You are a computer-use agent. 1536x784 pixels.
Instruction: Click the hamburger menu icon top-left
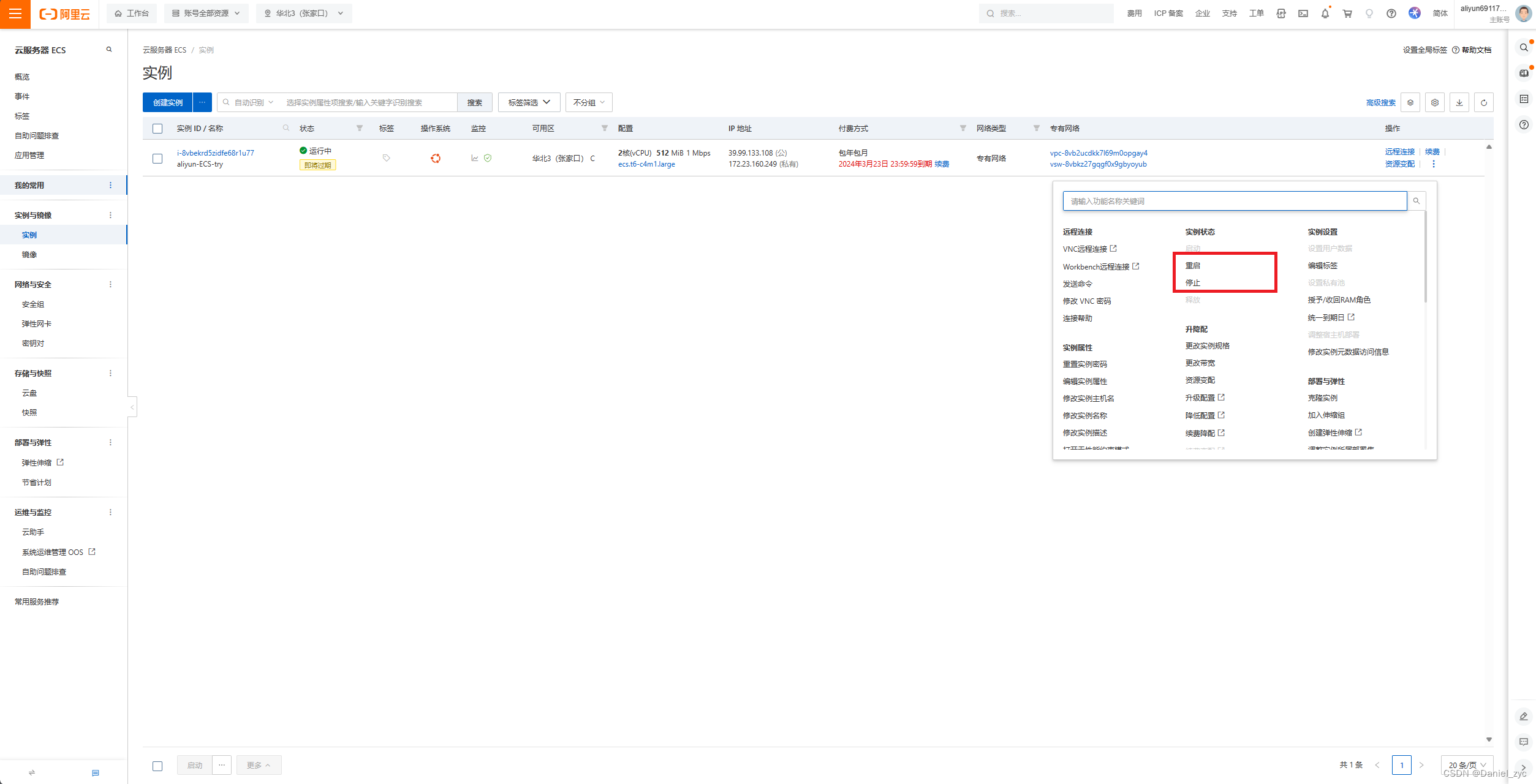tap(15, 13)
